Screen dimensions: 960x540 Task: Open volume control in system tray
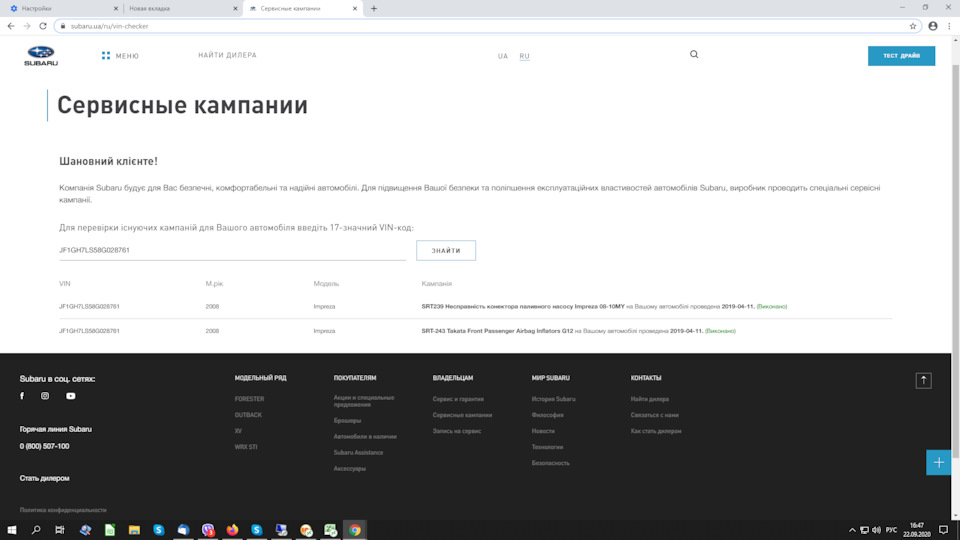(x=876, y=530)
